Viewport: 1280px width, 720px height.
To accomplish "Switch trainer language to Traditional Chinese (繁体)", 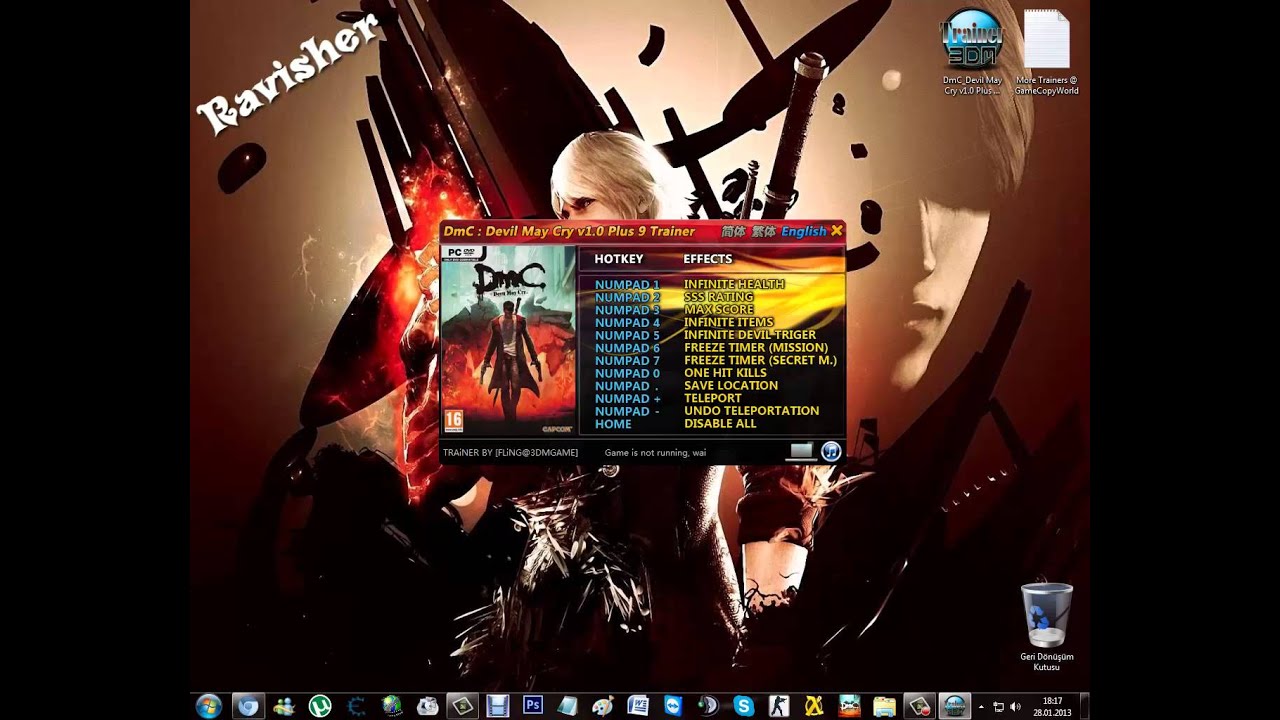I will pos(763,231).
